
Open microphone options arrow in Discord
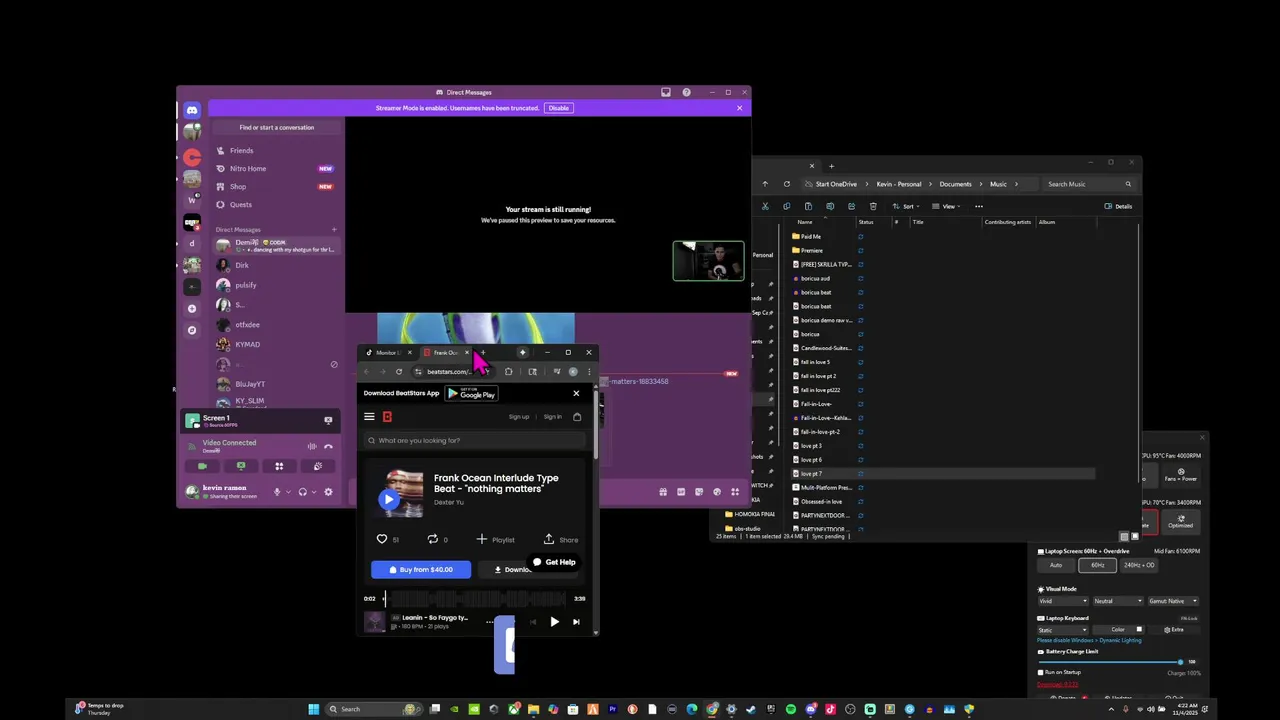[288, 491]
